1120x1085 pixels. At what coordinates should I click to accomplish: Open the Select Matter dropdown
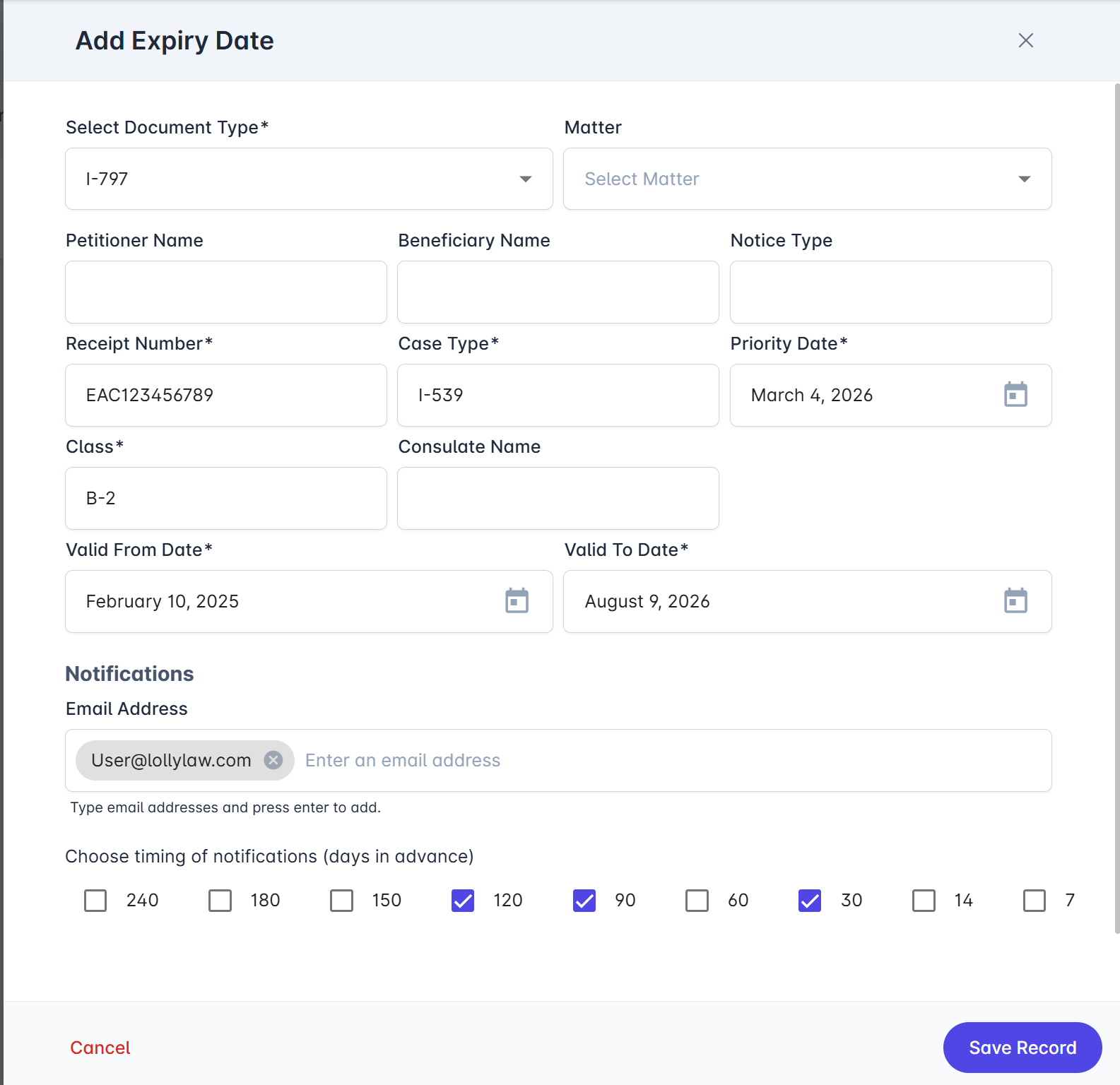point(807,179)
